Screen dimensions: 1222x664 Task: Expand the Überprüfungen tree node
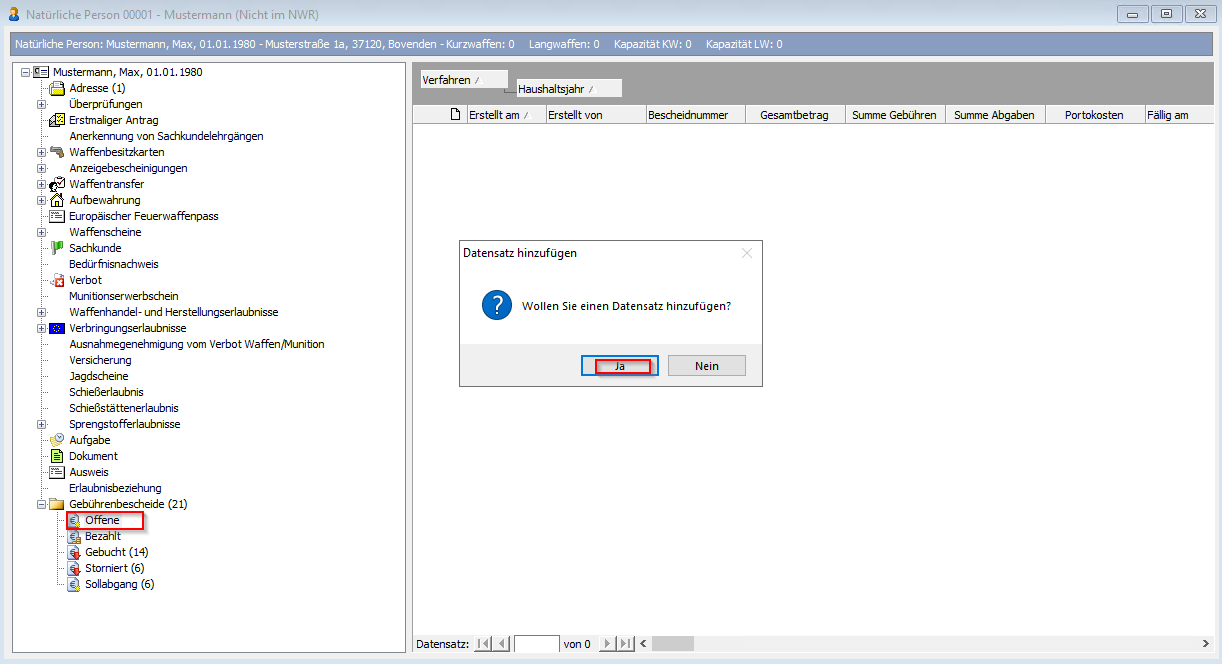pyautogui.click(x=41, y=104)
